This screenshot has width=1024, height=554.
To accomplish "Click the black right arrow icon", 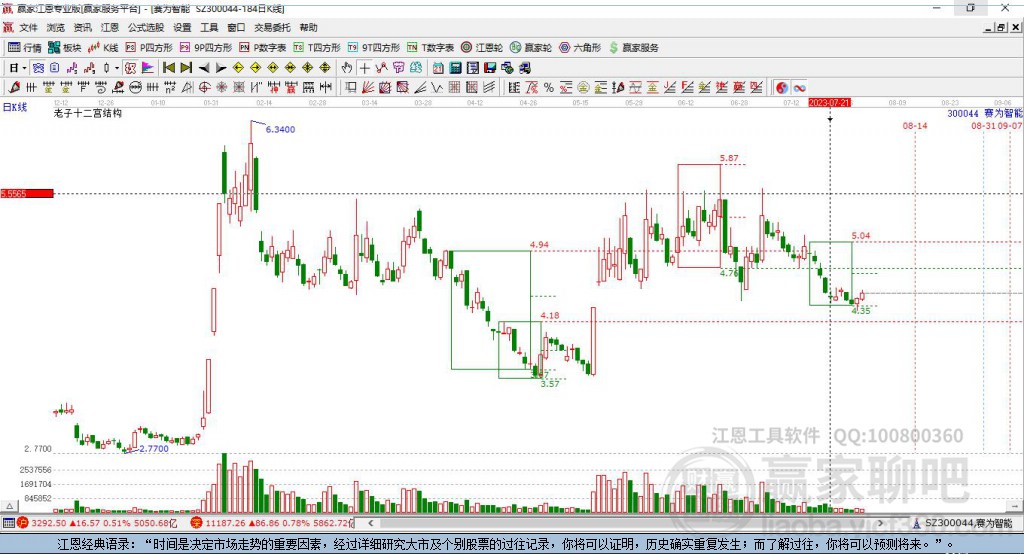I will pyautogui.click(x=221, y=68).
